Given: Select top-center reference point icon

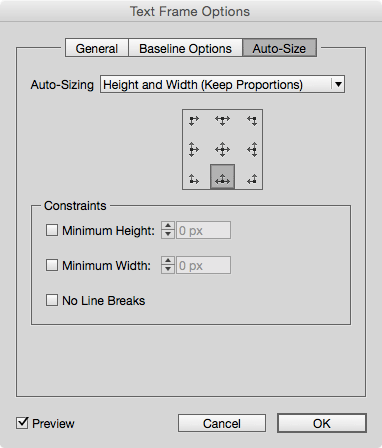Looking at the screenshot, I should (x=222, y=120).
